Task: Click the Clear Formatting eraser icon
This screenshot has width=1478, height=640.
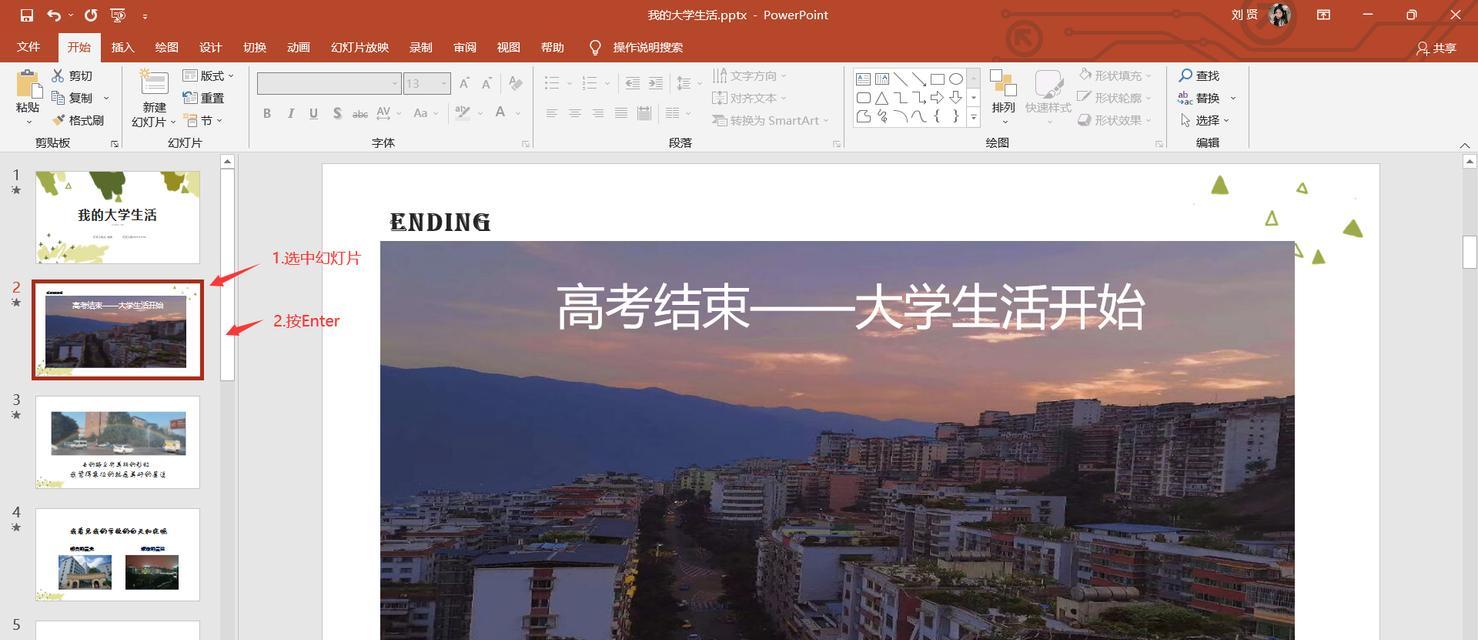Action: pos(515,84)
